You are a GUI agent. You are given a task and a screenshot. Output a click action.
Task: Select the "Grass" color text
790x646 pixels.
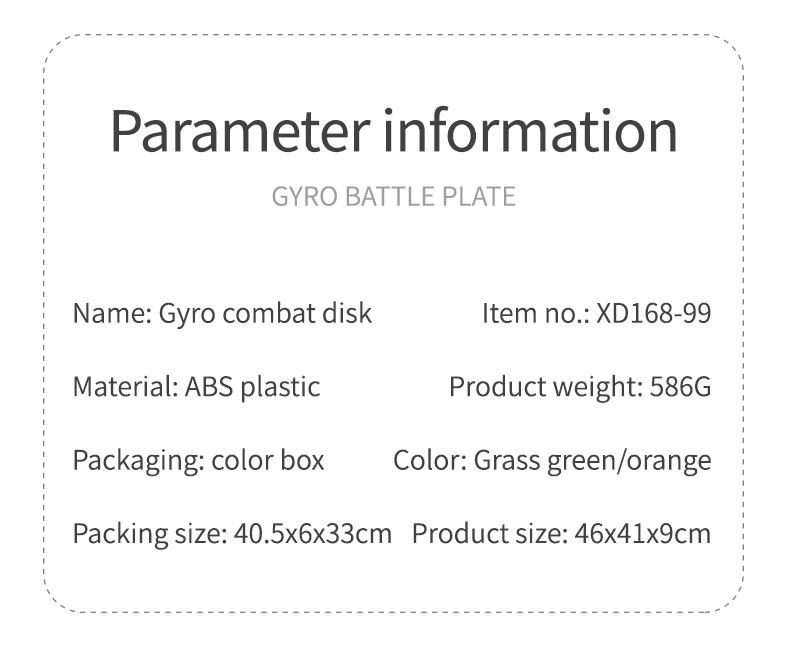click(x=507, y=460)
